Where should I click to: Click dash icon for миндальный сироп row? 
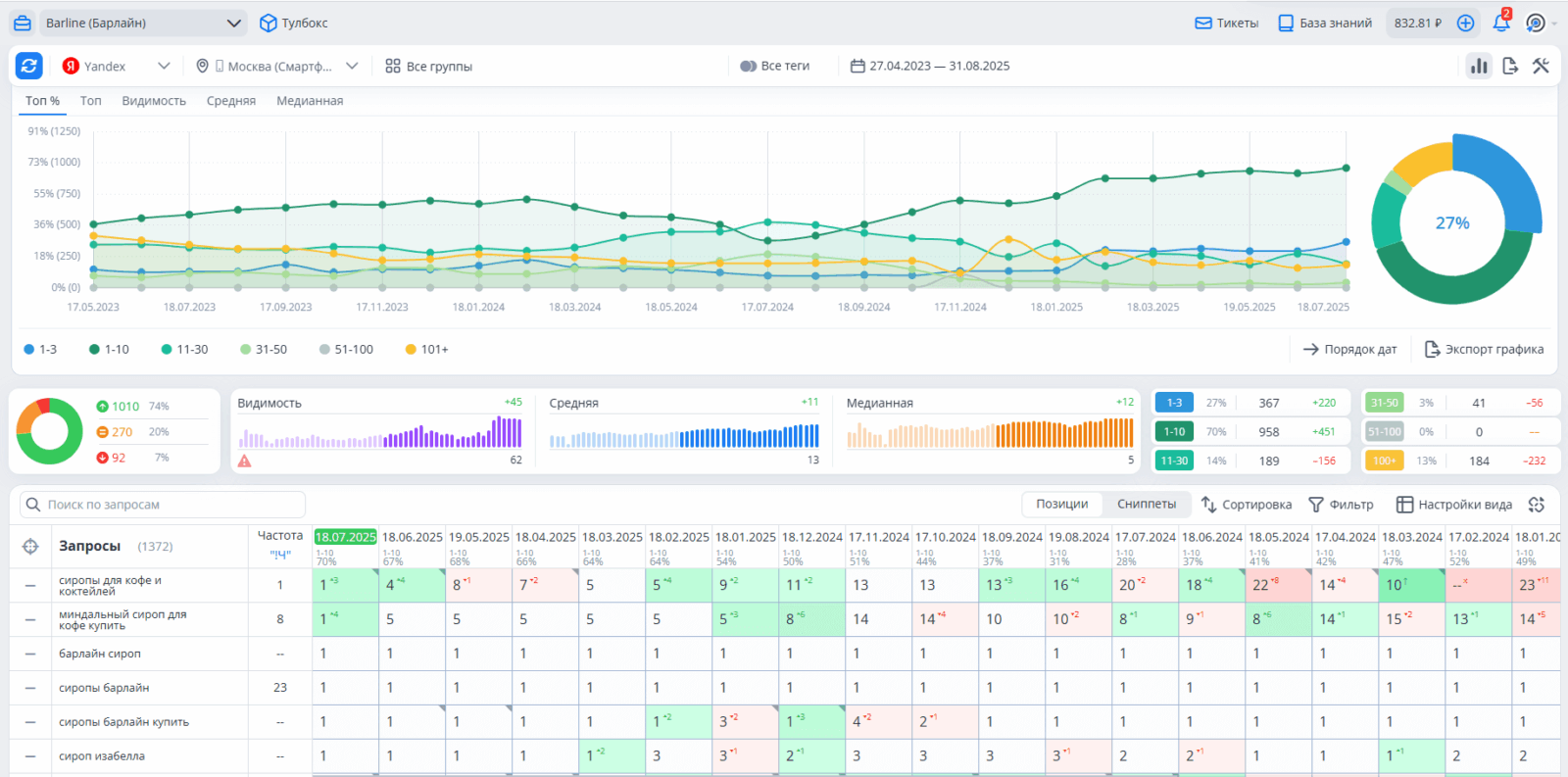30,620
